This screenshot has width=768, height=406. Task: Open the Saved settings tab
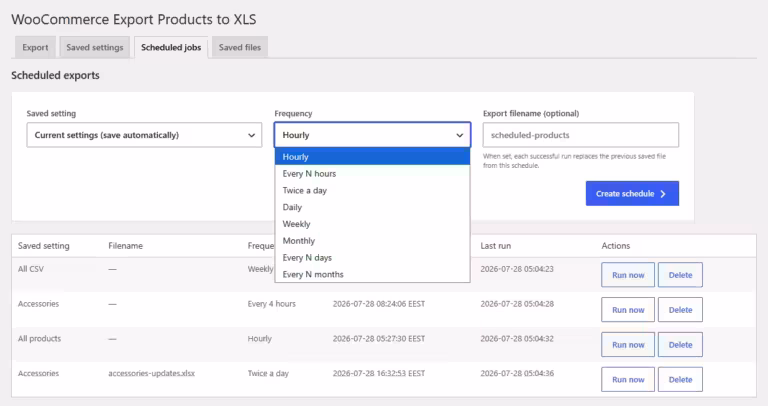95,48
